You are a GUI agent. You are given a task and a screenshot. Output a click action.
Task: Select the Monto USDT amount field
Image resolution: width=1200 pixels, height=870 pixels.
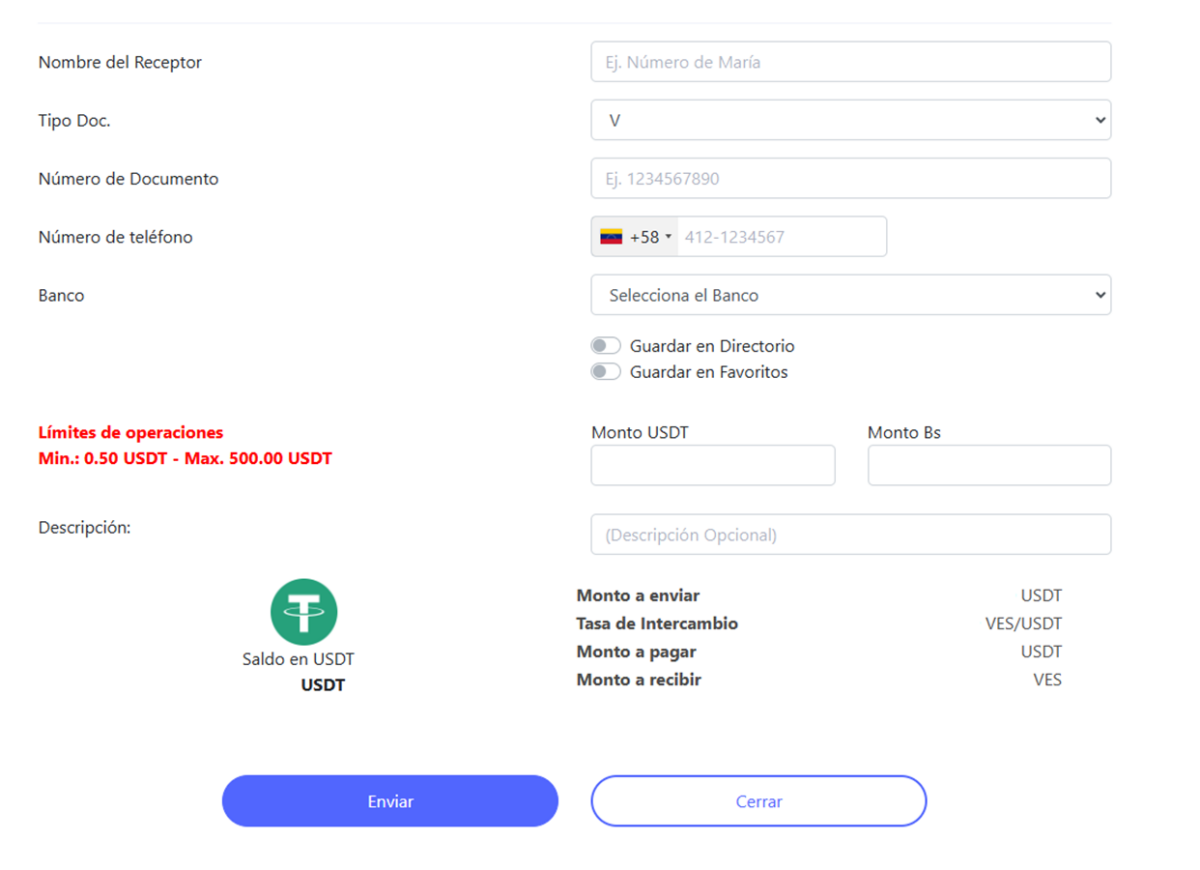pos(712,466)
